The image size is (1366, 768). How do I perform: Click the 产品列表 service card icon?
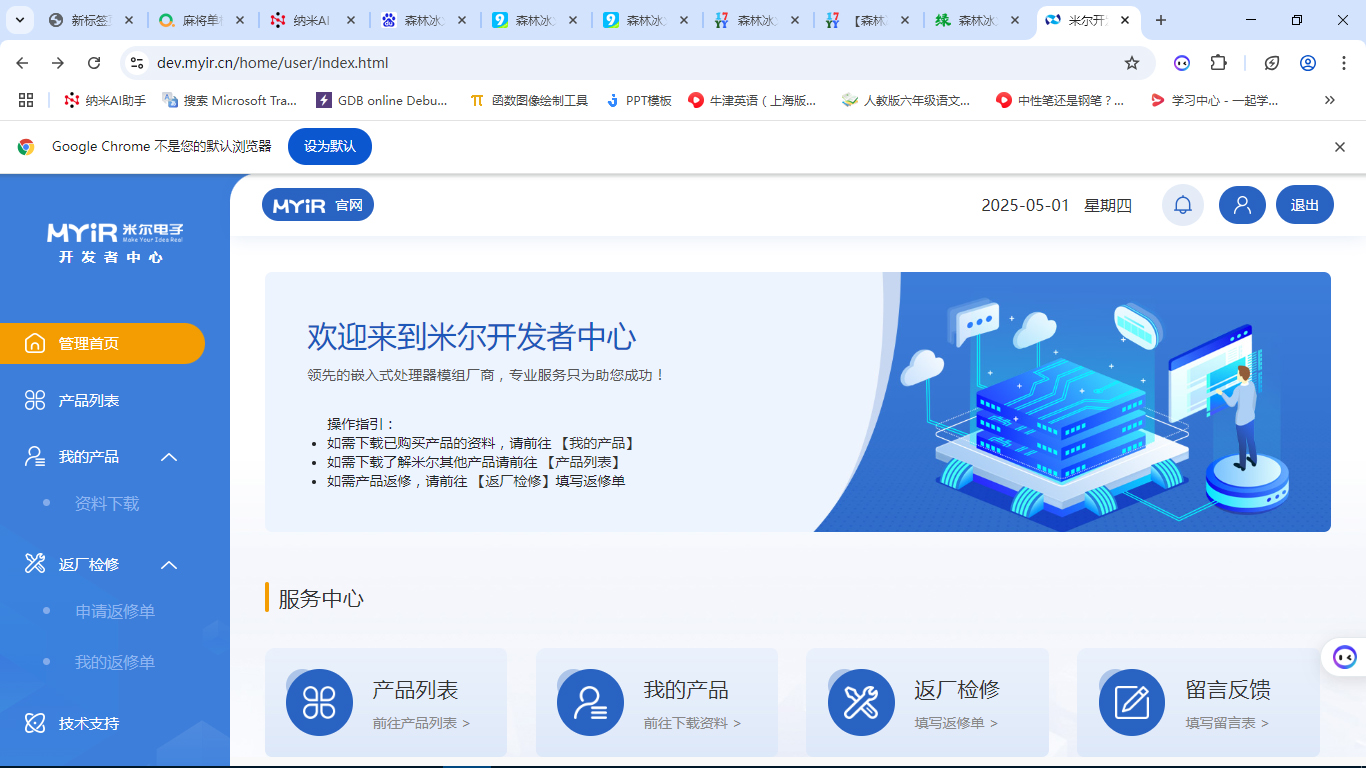pyautogui.click(x=319, y=702)
